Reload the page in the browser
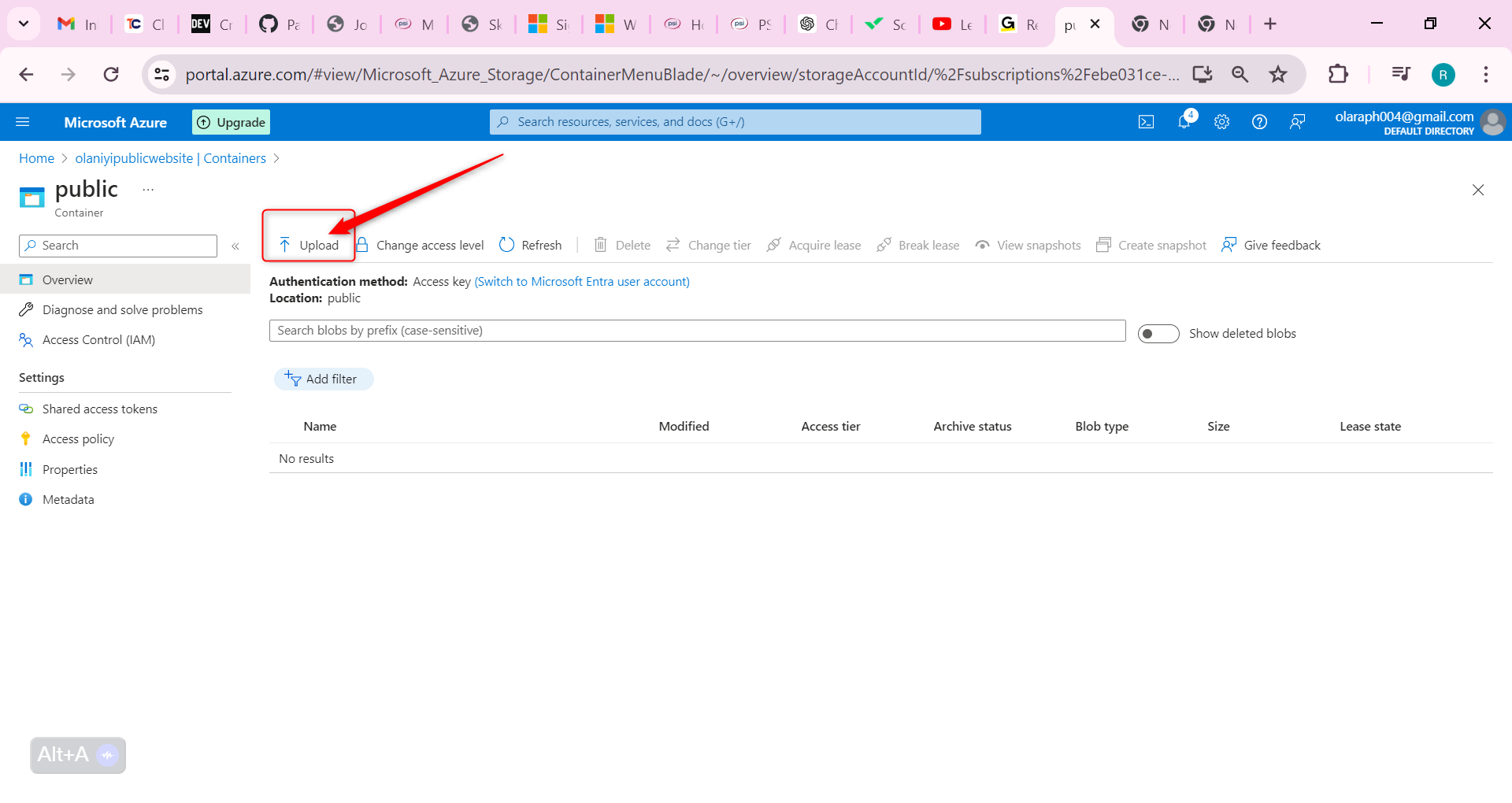 pyautogui.click(x=111, y=75)
